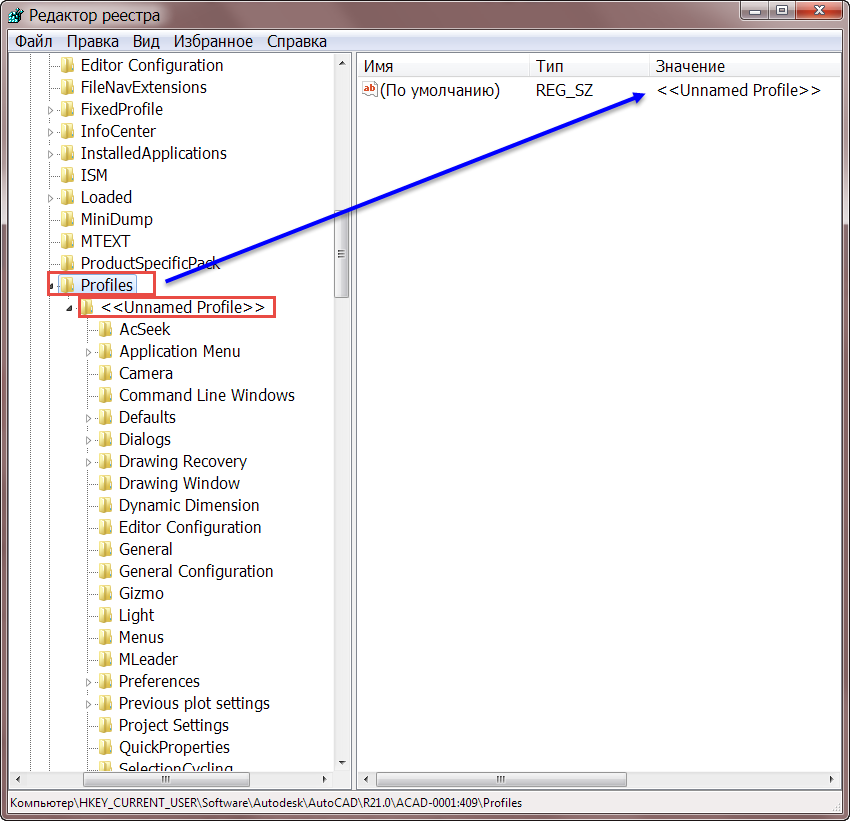Click the Camera folder icon

click(x=106, y=373)
